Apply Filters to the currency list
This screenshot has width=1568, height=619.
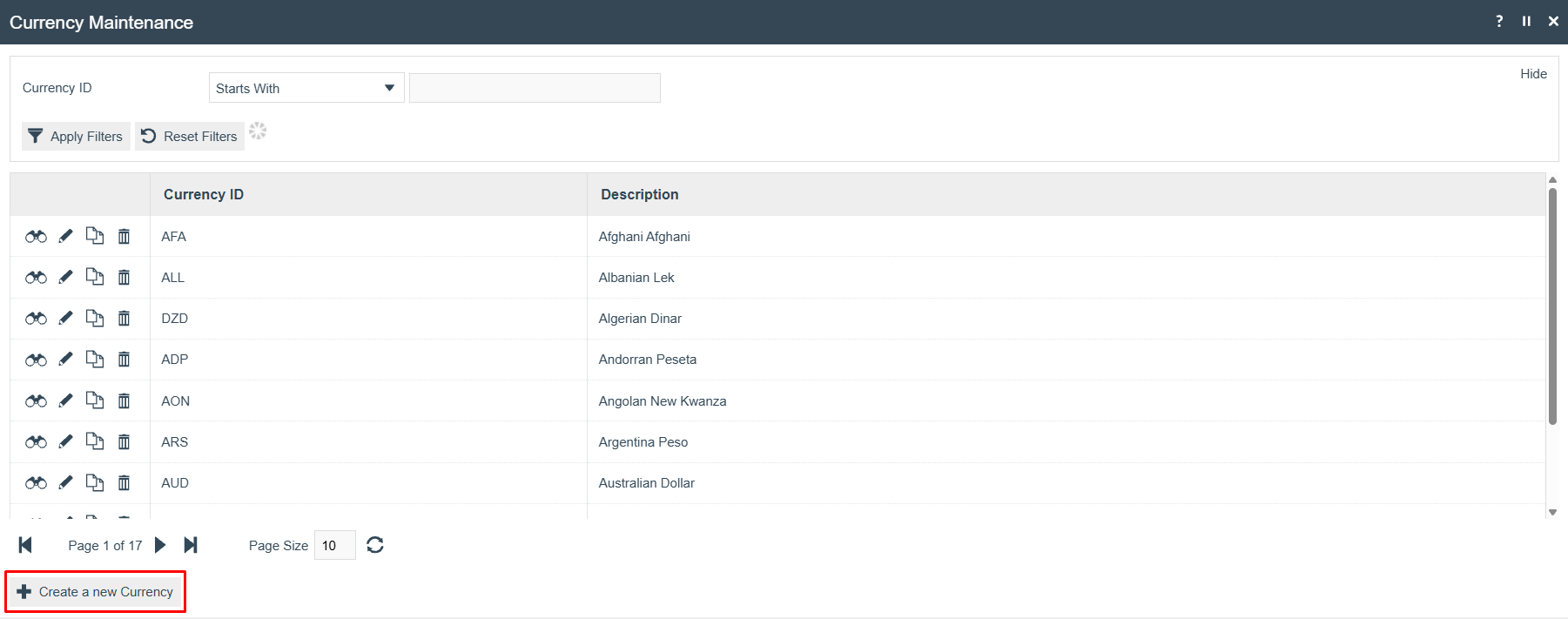(x=76, y=136)
